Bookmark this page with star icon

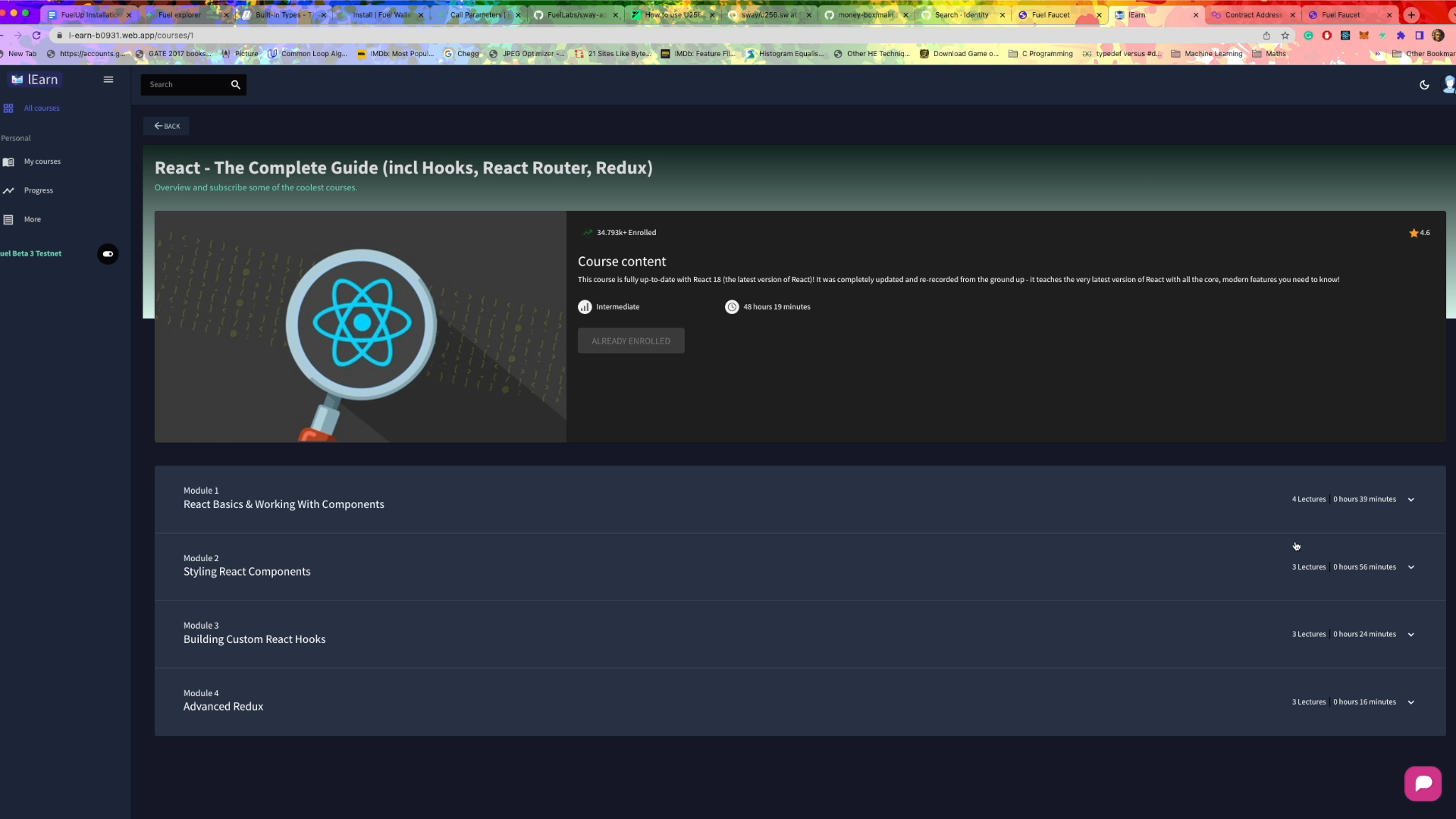coord(1285,36)
